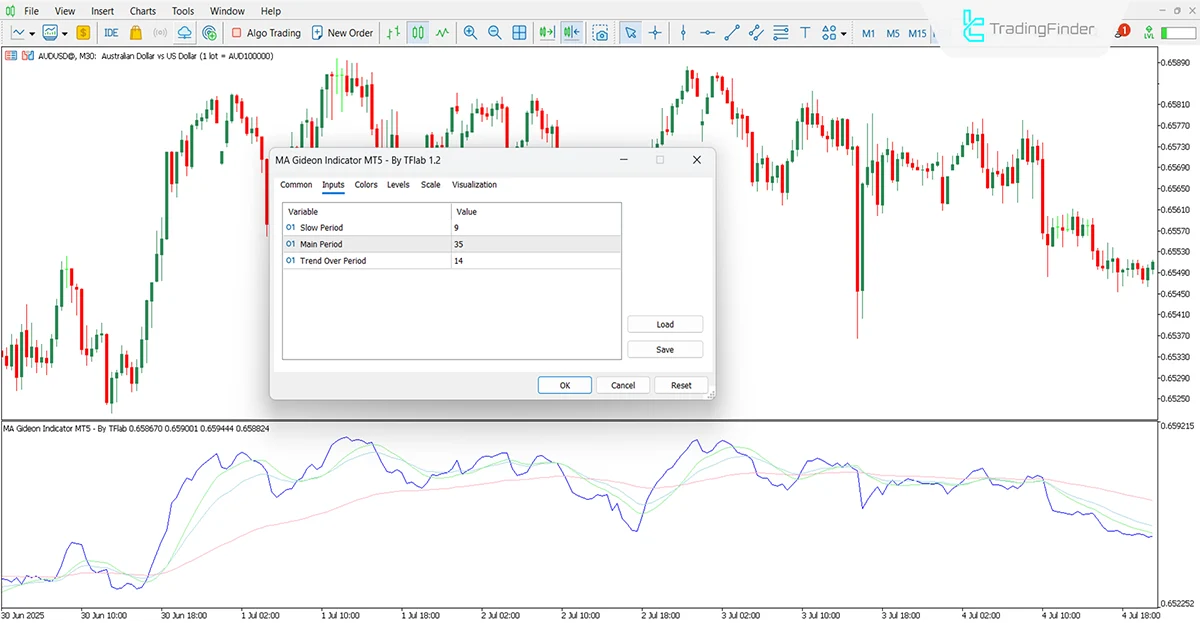Select the Crosshair tool
This screenshot has height=623, width=1200.
655,32
